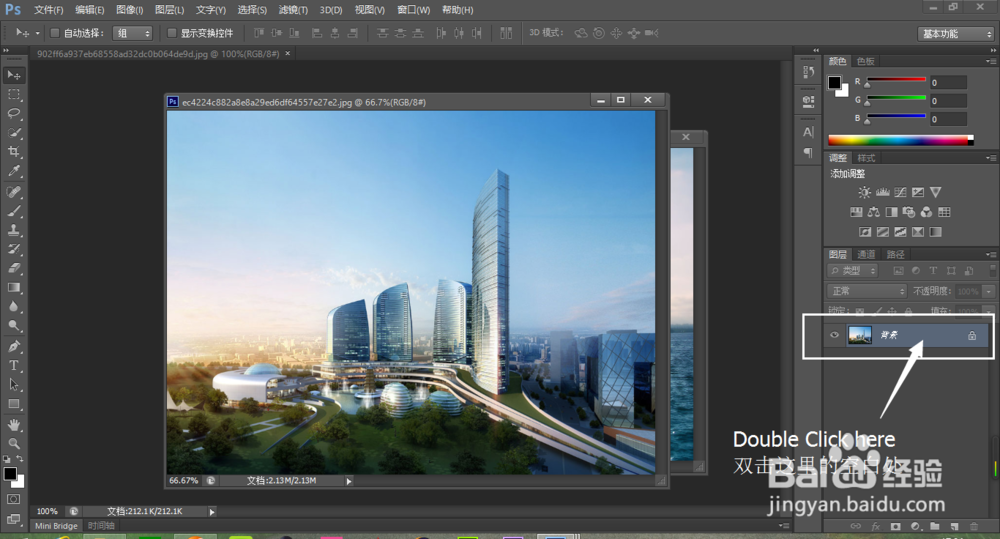Open the layer blend mode dropdown

pos(867,291)
